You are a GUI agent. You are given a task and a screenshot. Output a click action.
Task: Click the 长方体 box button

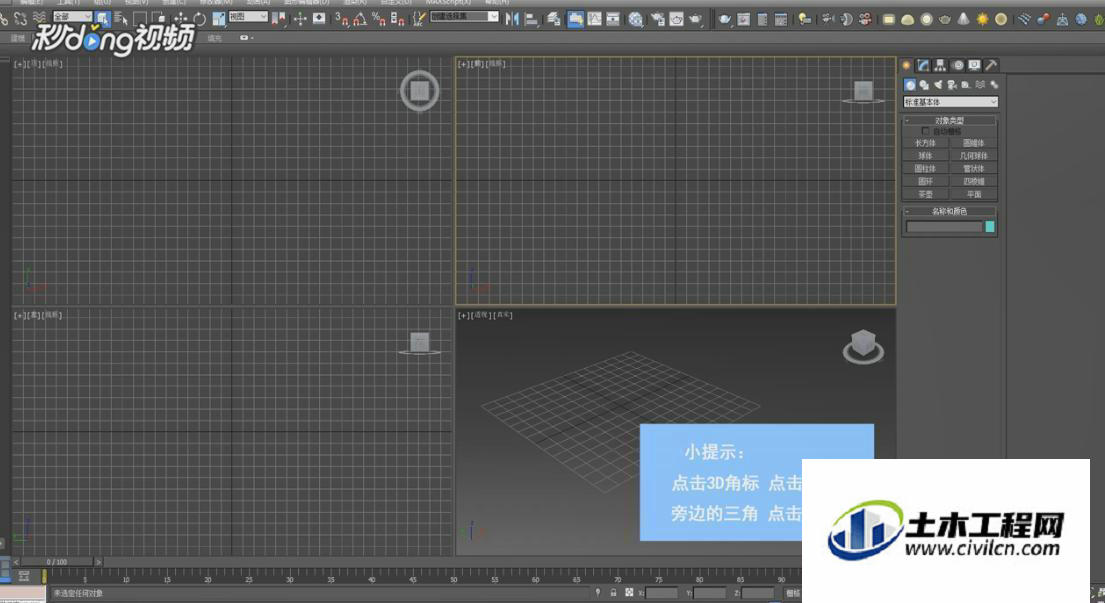[925, 143]
